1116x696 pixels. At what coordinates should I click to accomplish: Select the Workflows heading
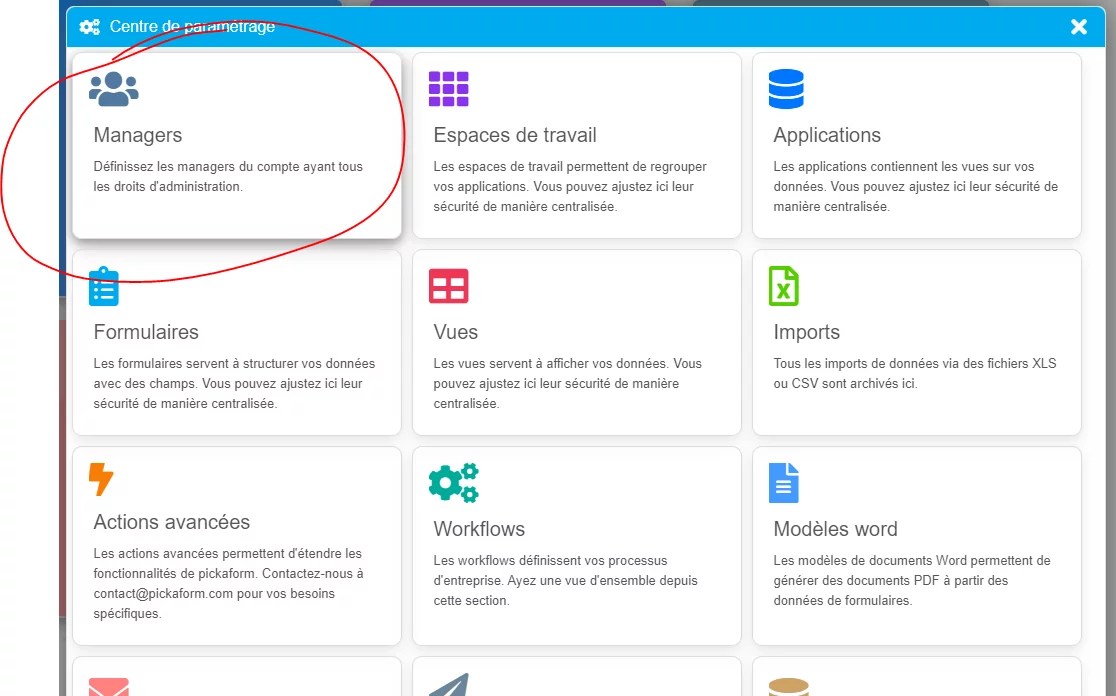coord(479,529)
